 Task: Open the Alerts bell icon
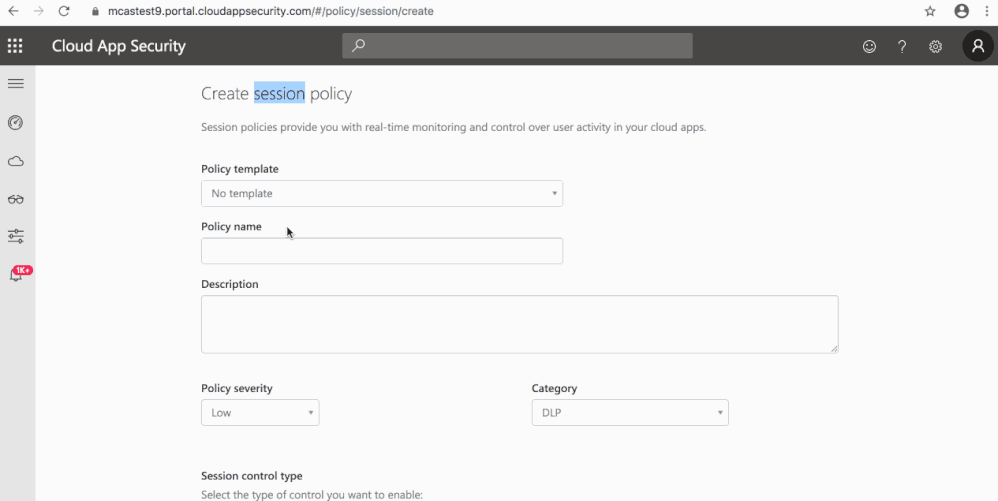click(x=16, y=275)
